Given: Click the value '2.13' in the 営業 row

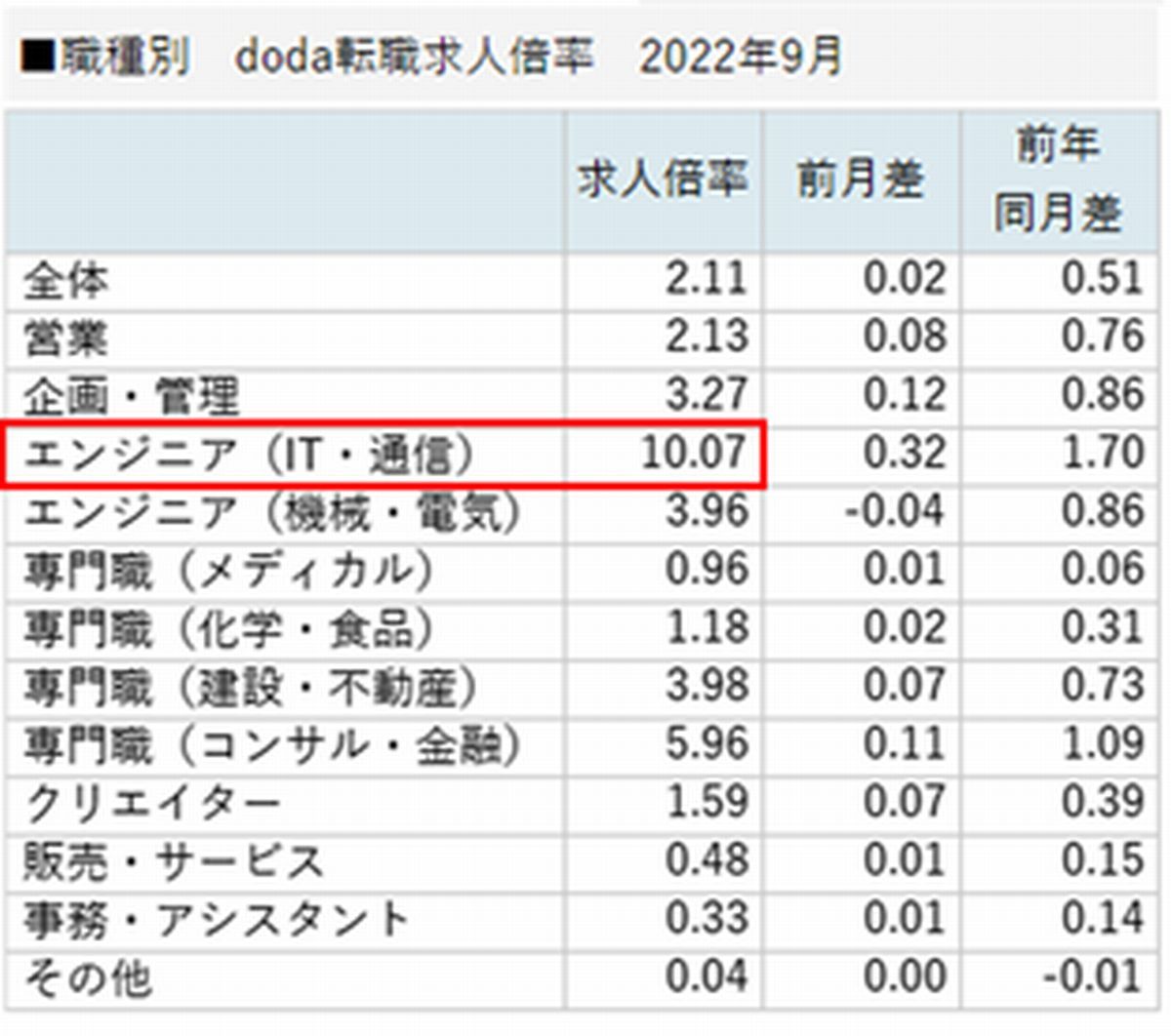Looking at the screenshot, I should (x=707, y=337).
